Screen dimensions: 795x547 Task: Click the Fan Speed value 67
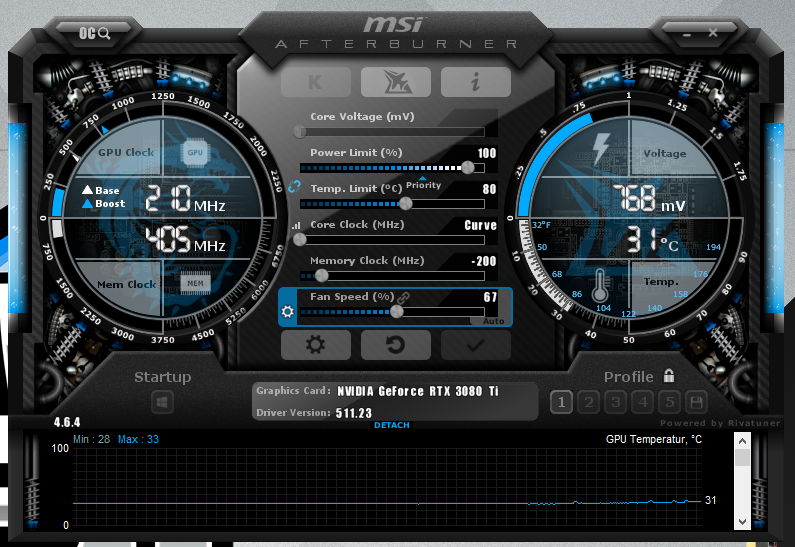coord(490,297)
